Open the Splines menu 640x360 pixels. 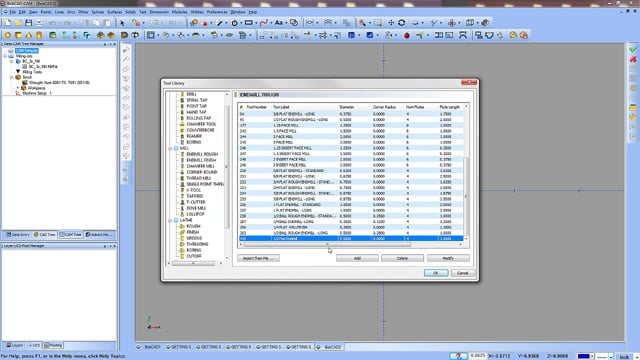pyautogui.click(x=98, y=12)
